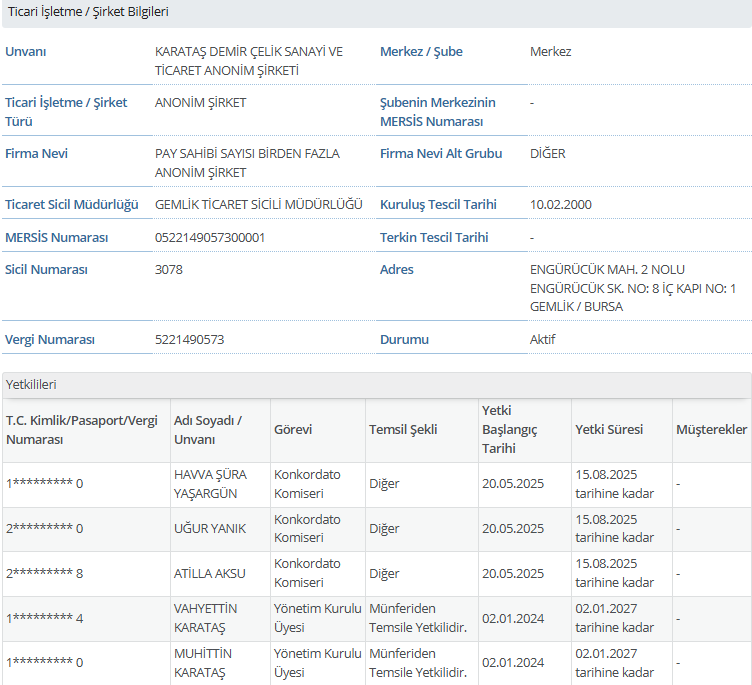
Task: Click the registry number 3078
Action: (168, 270)
